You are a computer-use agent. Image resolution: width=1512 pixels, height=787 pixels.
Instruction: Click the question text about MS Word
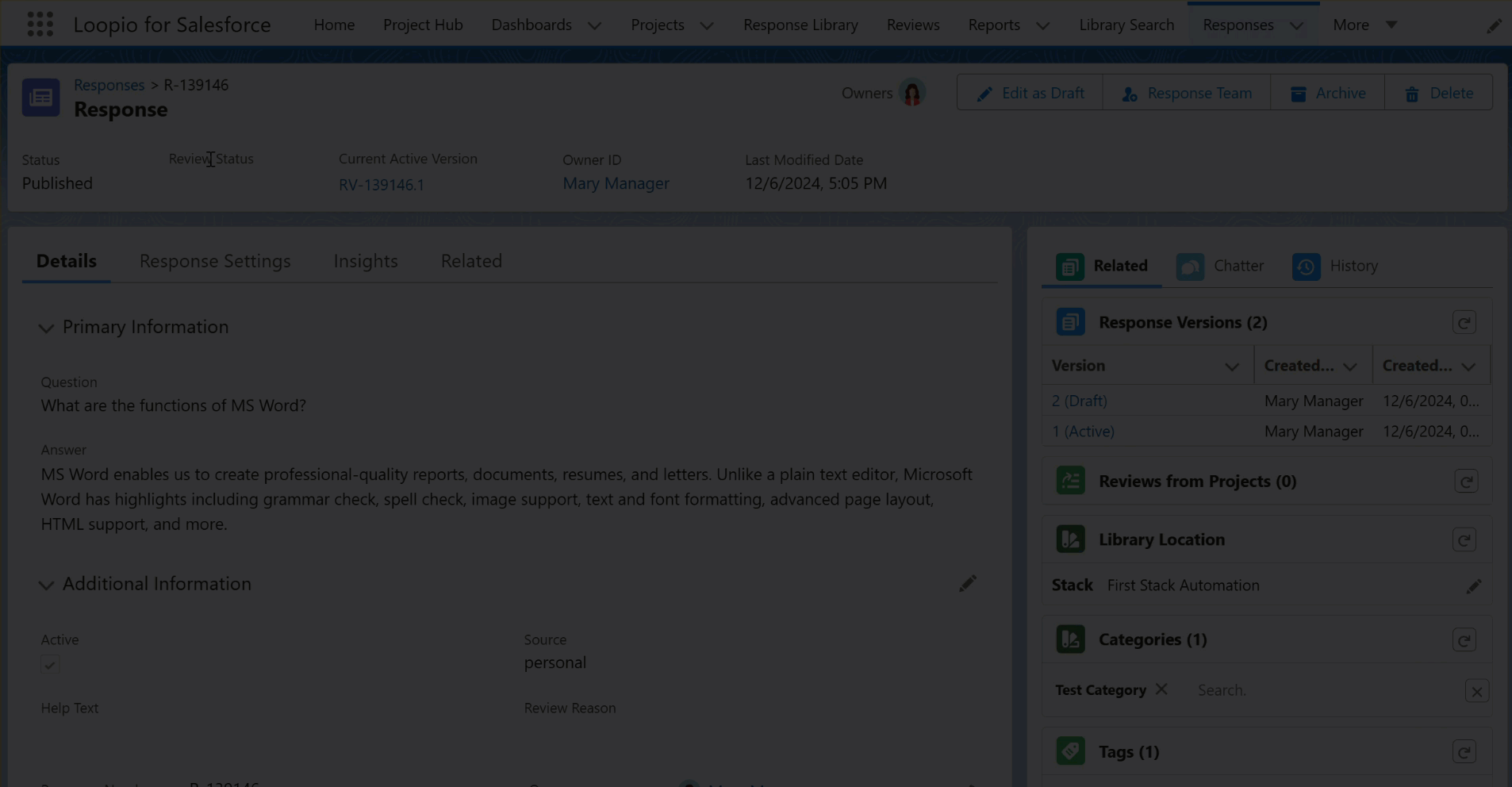pos(174,405)
